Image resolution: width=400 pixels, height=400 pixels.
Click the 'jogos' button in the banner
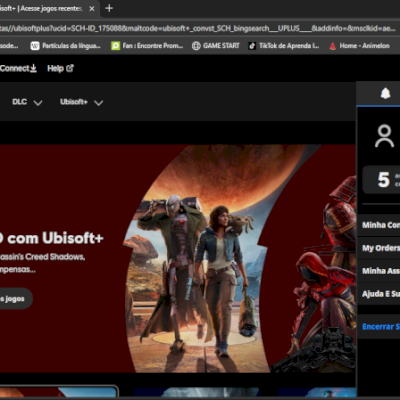(x=16, y=299)
